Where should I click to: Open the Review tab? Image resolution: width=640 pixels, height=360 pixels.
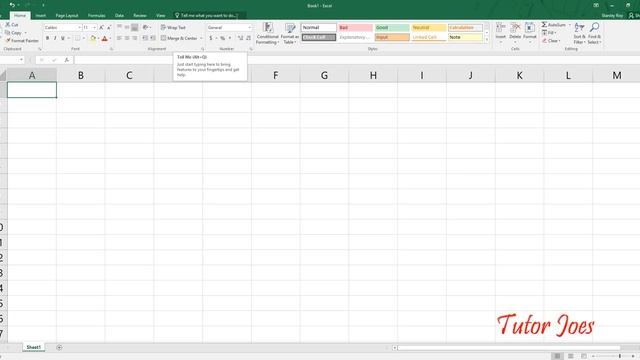point(140,16)
